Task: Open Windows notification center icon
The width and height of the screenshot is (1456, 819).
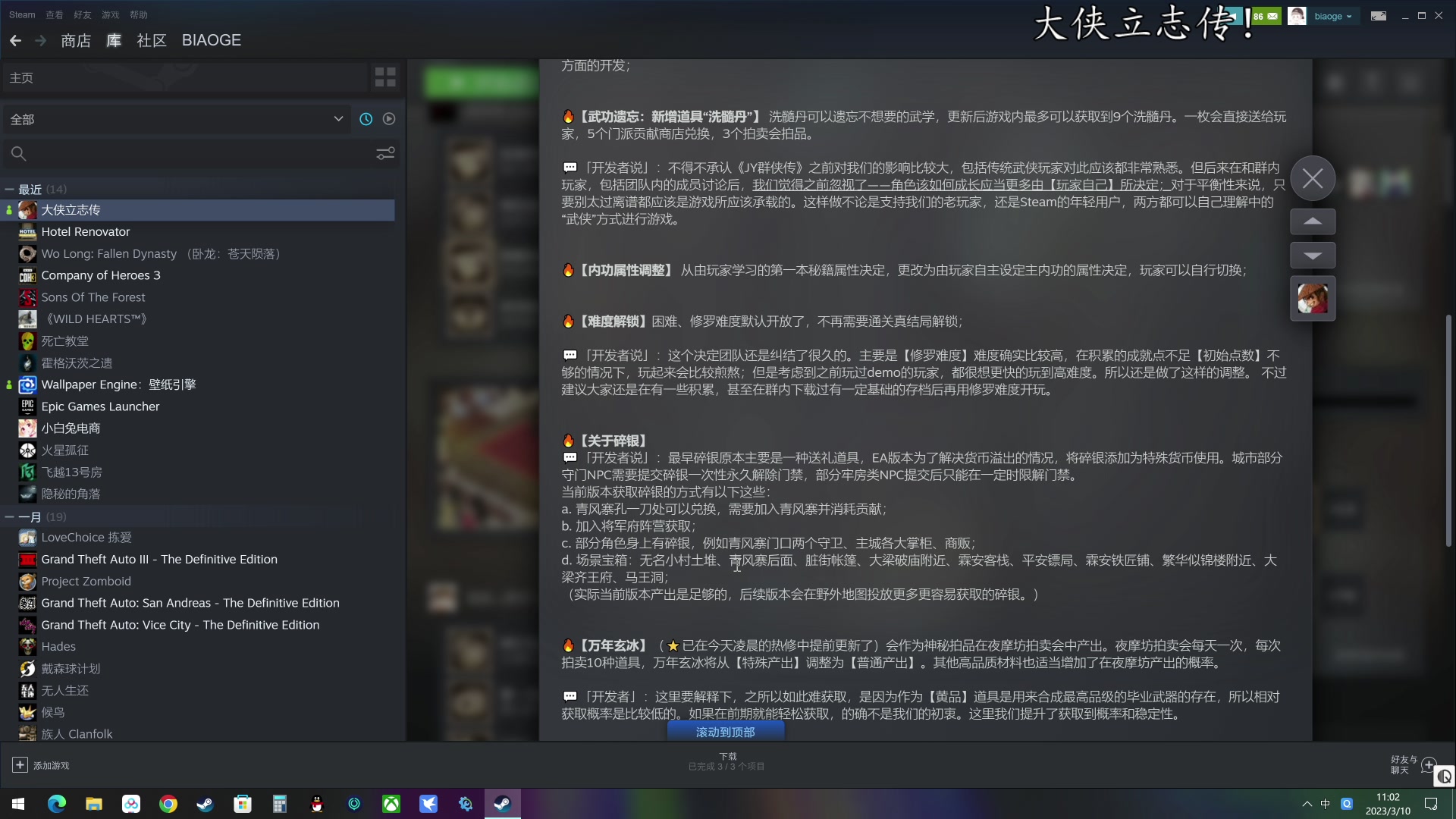Action: [x=1432, y=804]
